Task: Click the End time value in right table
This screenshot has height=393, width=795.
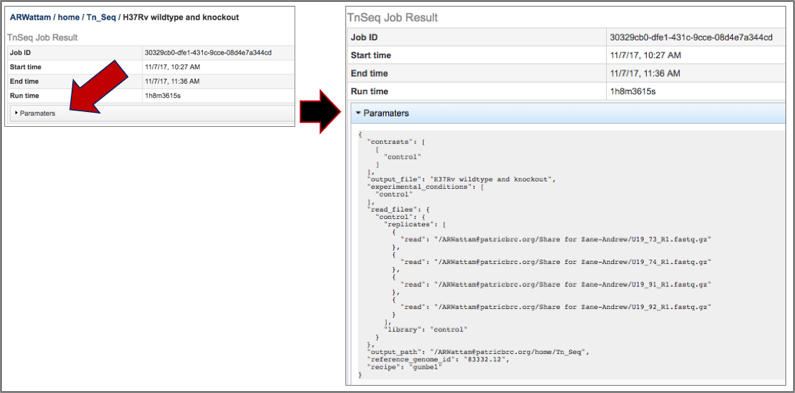Action: (x=645, y=74)
